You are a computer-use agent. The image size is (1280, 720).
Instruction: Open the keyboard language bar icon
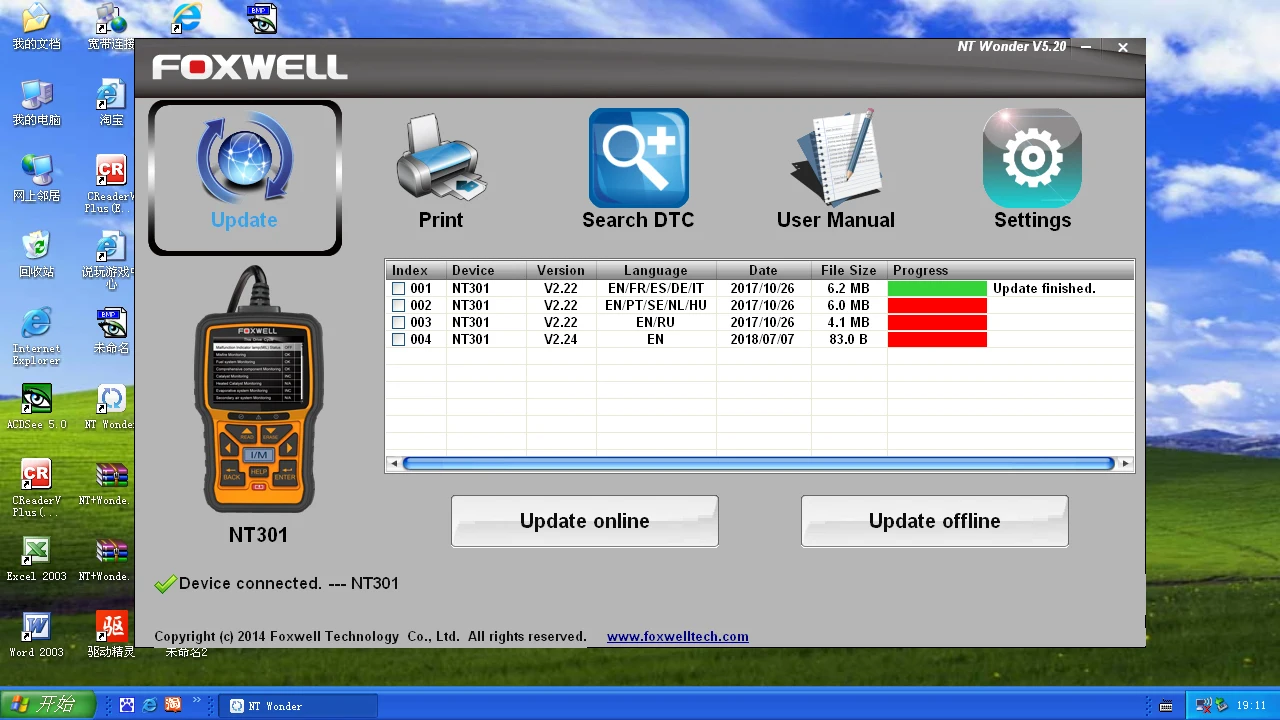click(1166, 706)
